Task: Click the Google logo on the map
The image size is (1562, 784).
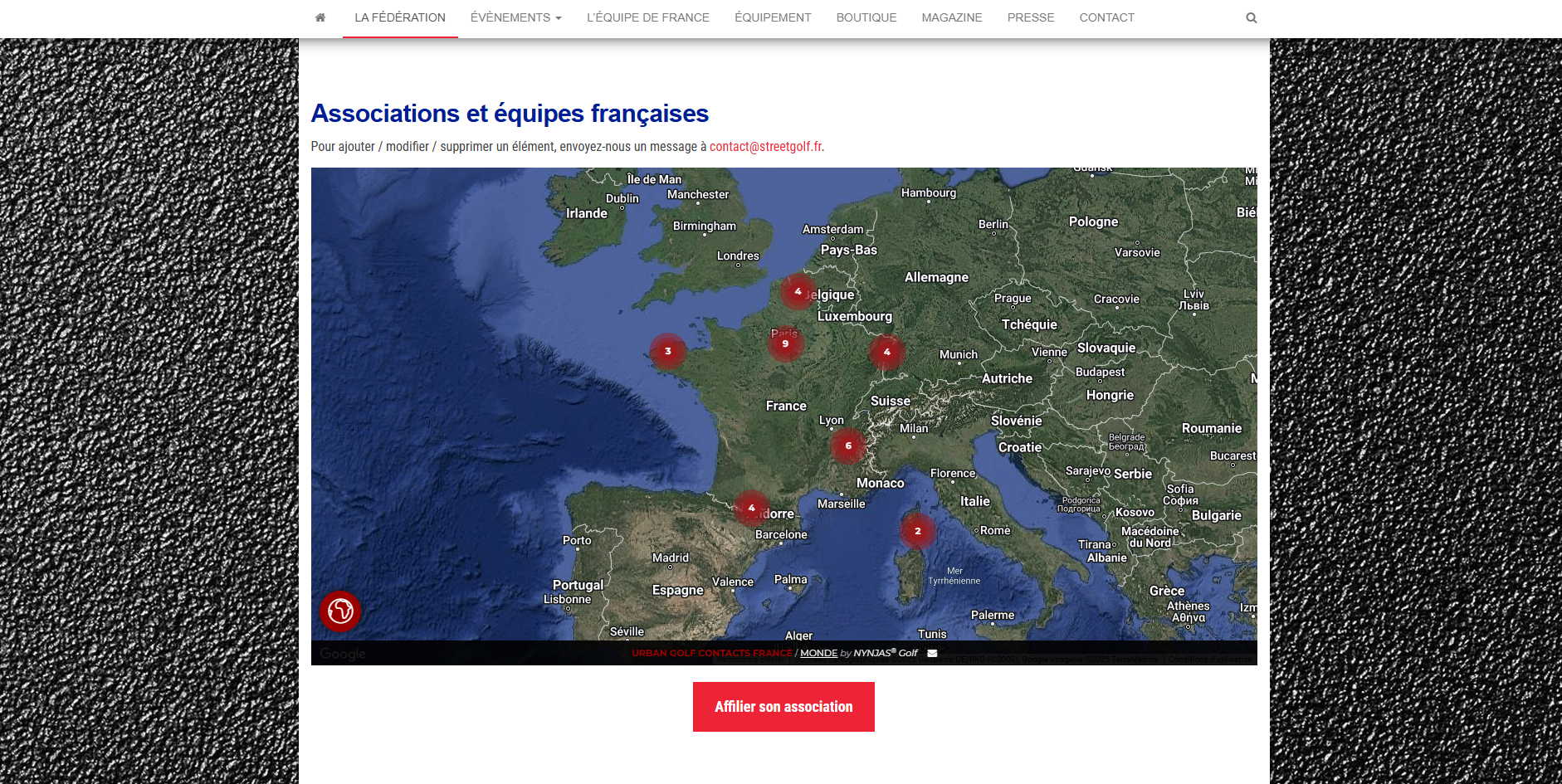Action: pyautogui.click(x=343, y=654)
